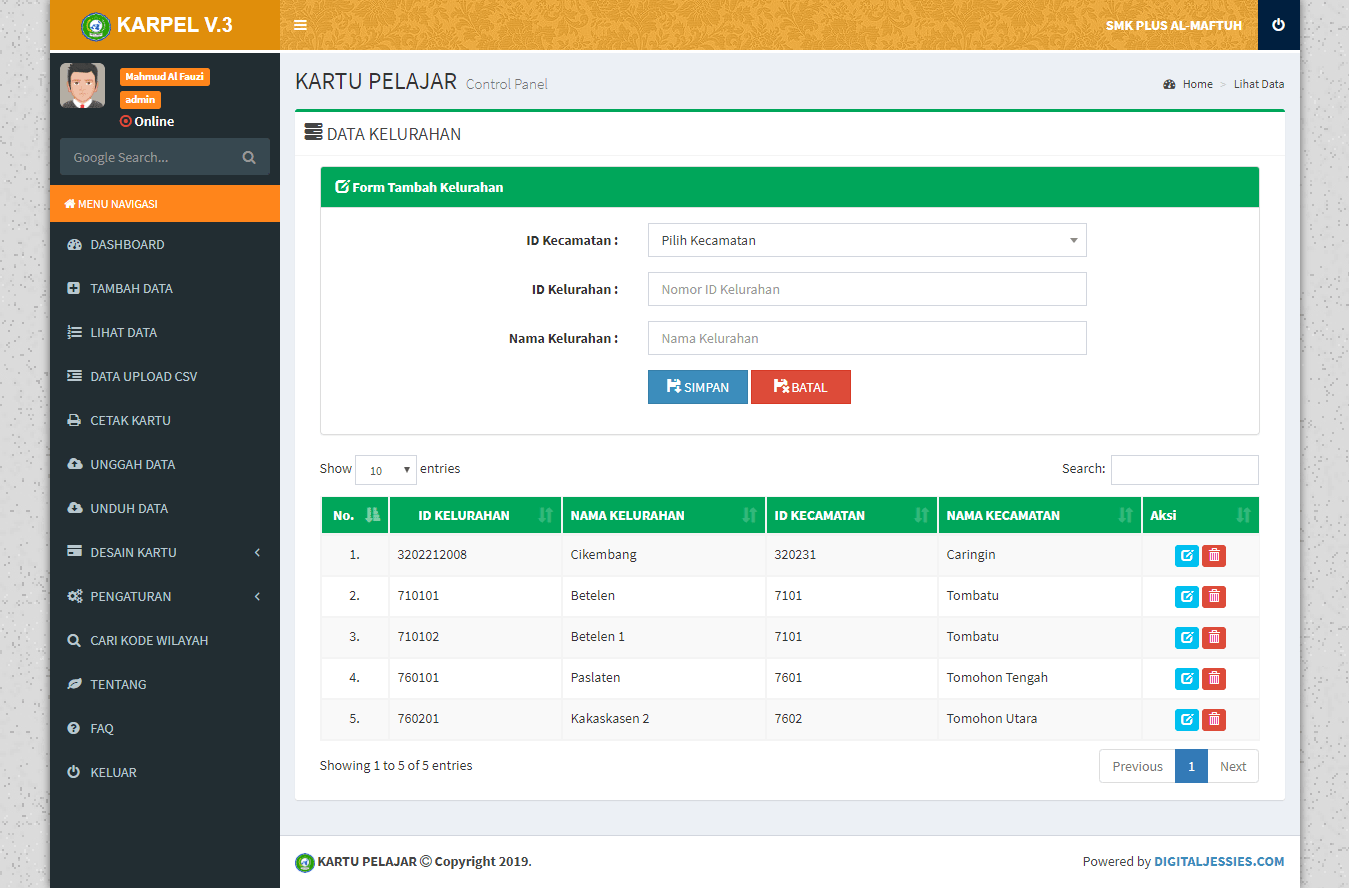
Task: Toggle sort order on No. column
Action: (x=354, y=516)
